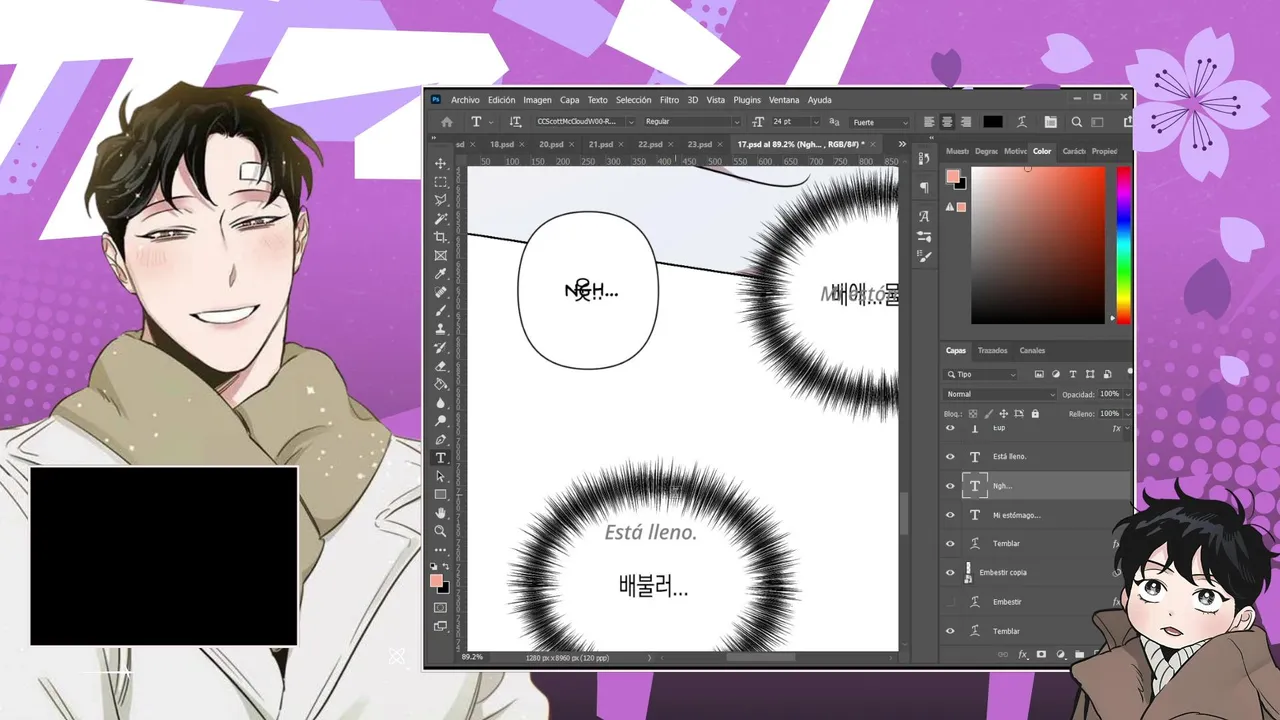Screen dimensions: 1280x720
Task: Select the Healing Brush tool
Action: pyautogui.click(x=440, y=292)
